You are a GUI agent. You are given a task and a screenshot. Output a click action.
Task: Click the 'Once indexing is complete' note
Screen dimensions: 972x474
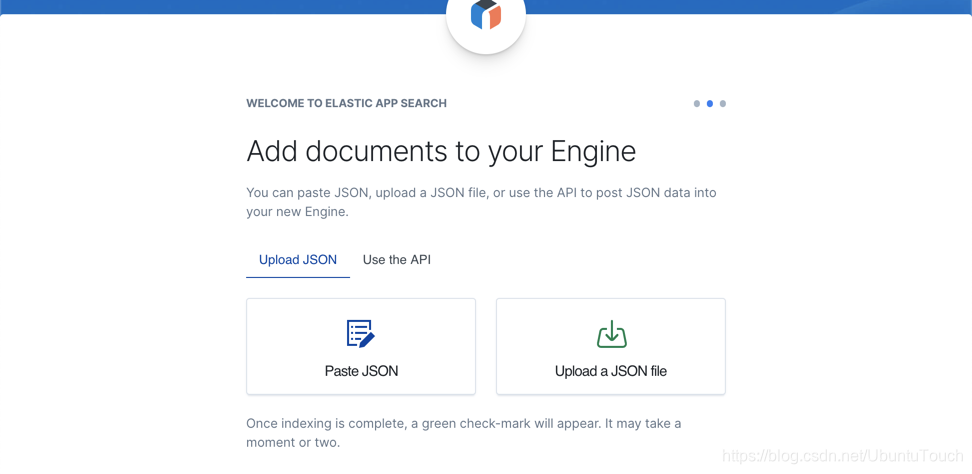pyautogui.click(x=464, y=433)
